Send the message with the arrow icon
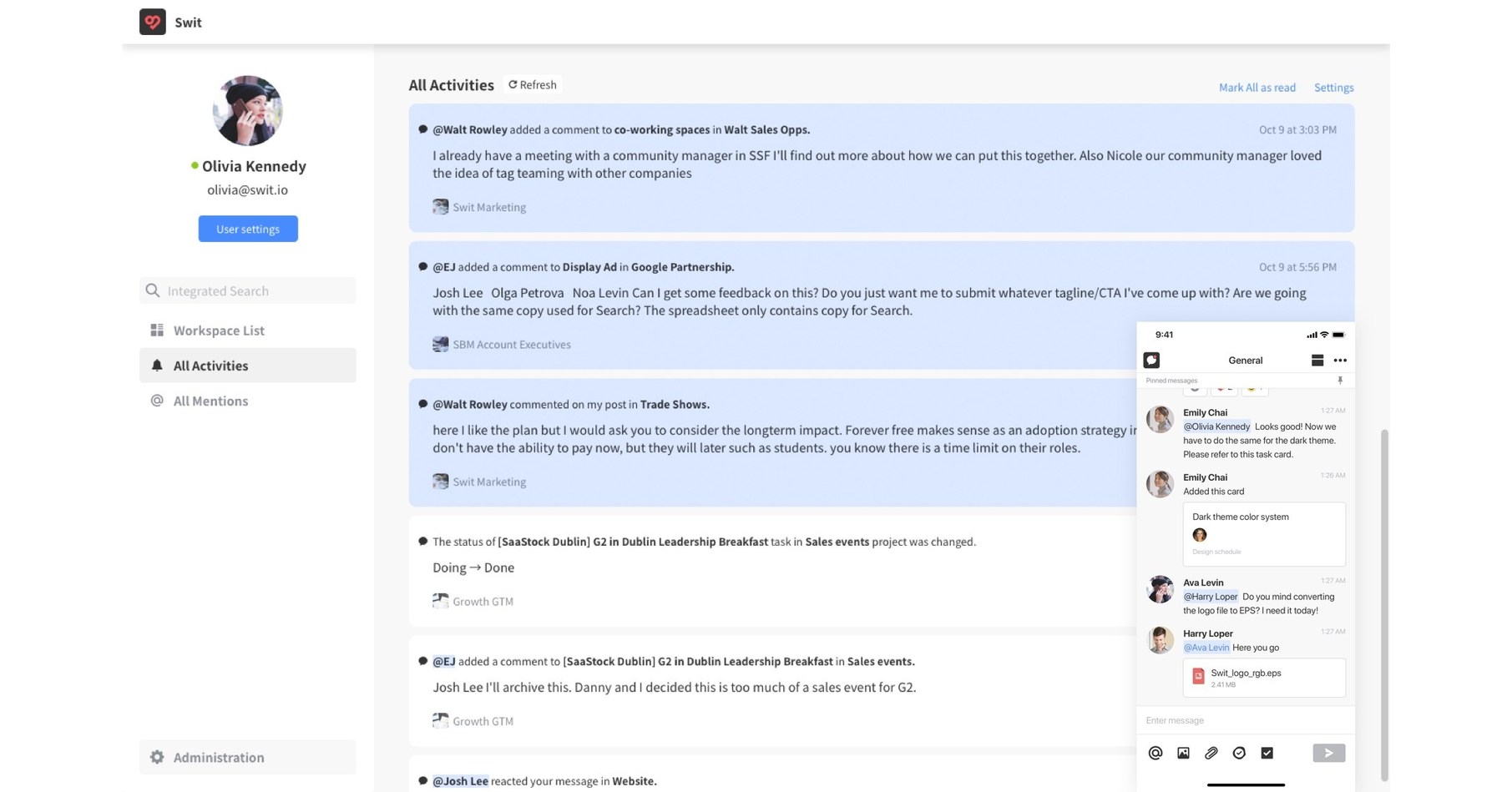 point(1328,752)
